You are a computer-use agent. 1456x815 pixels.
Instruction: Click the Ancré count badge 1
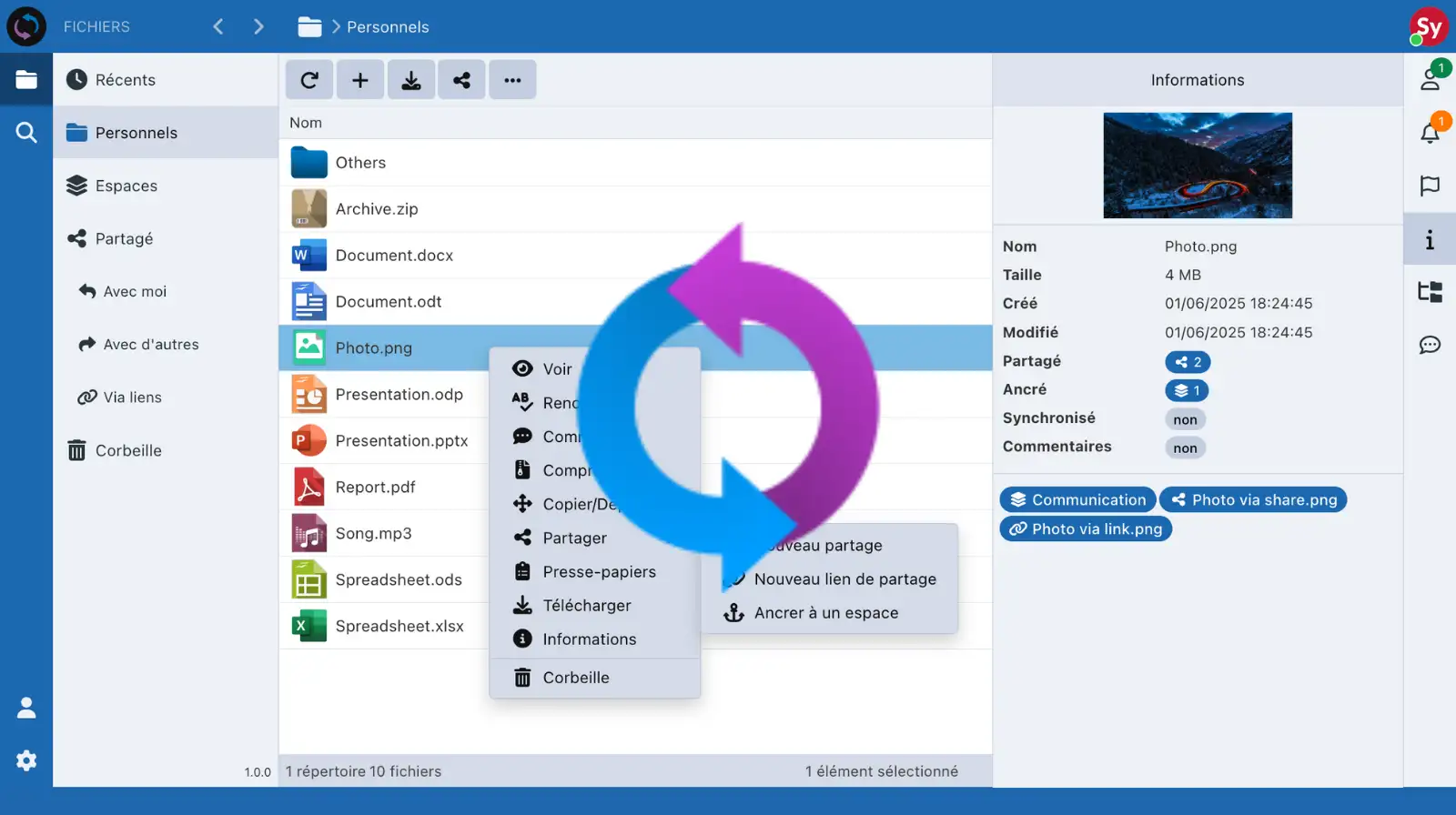(x=1187, y=390)
